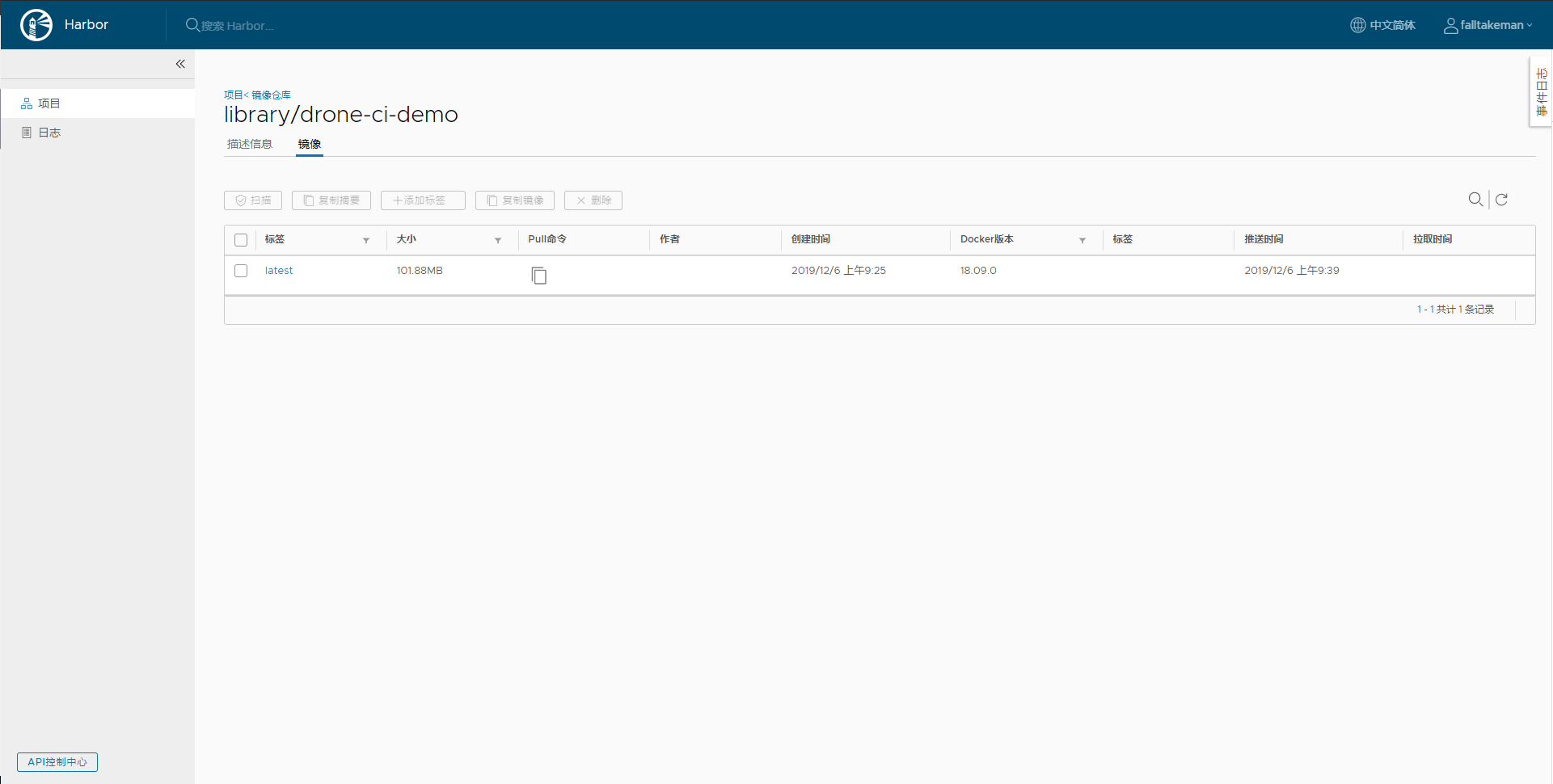The image size is (1553, 784).
Task: Click the Docker version value 18.09.0
Action: [x=978, y=271]
